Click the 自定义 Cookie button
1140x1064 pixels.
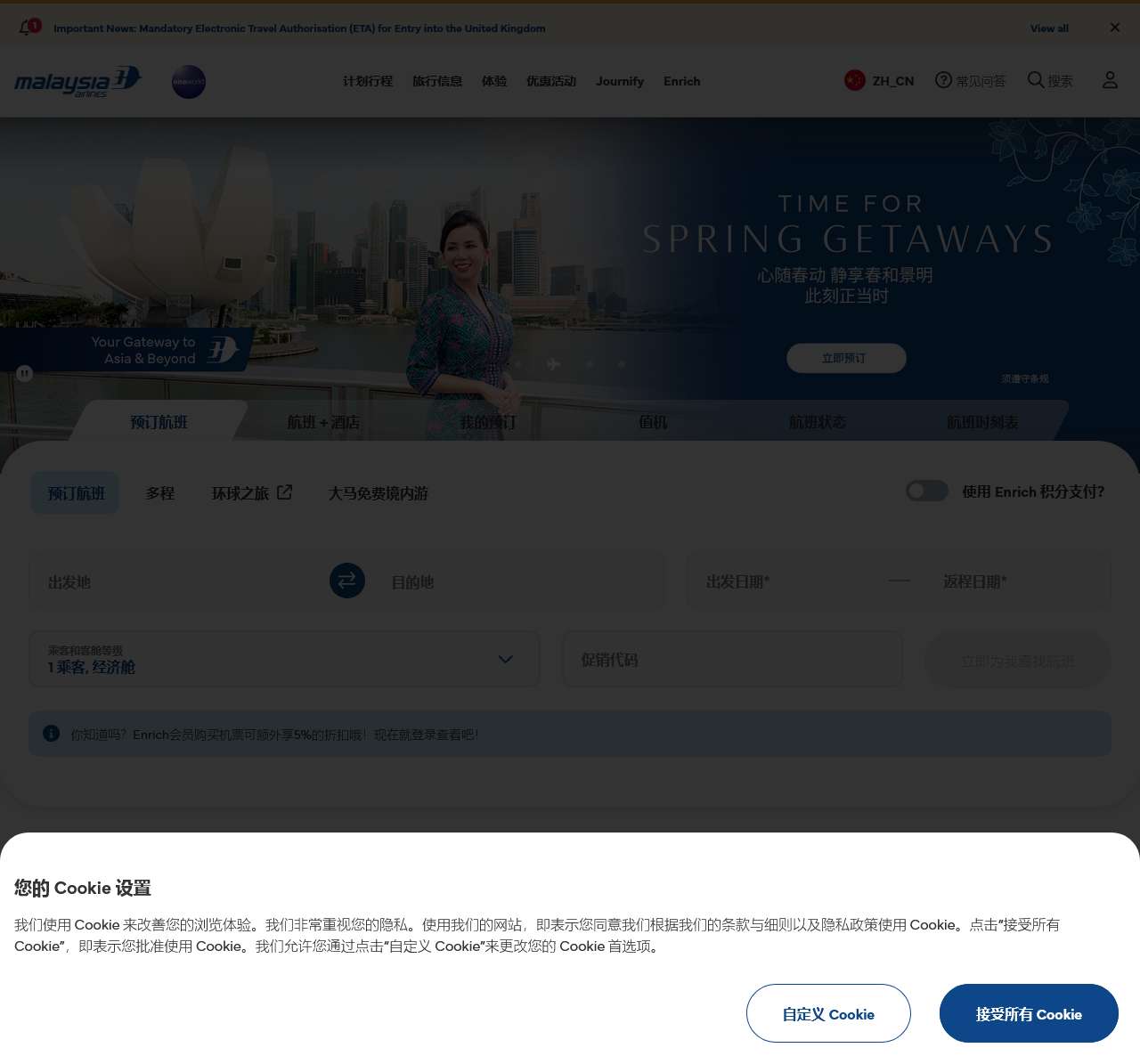click(828, 1013)
